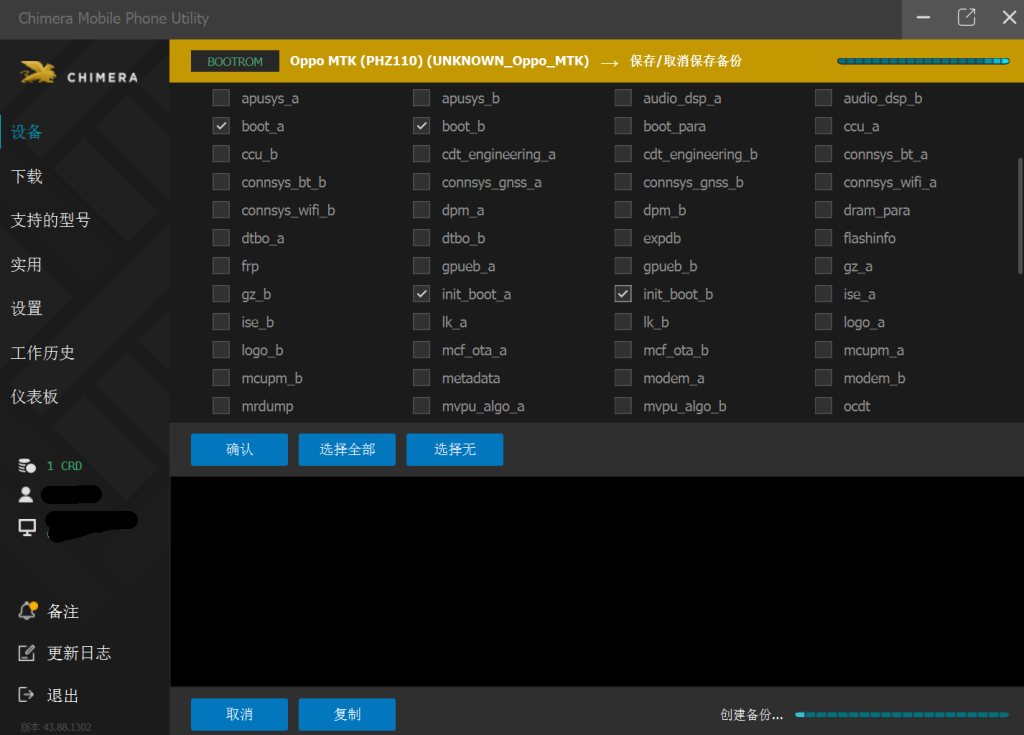Screen dimensions: 1024x735
Task: Click the 保存/取消保存备份 header text
Action: pos(686,61)
